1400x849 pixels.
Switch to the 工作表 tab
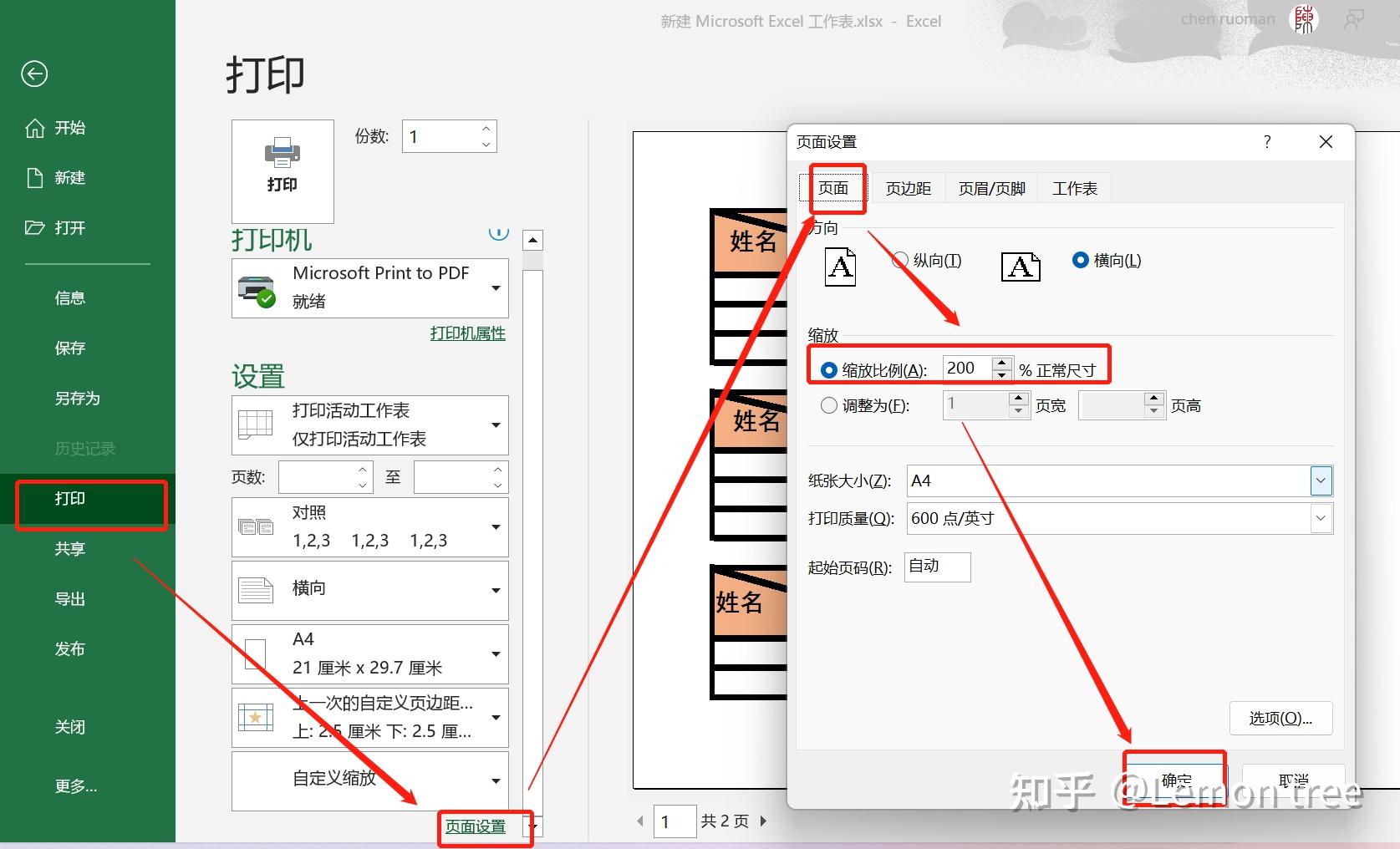[x=1075, y=189]
